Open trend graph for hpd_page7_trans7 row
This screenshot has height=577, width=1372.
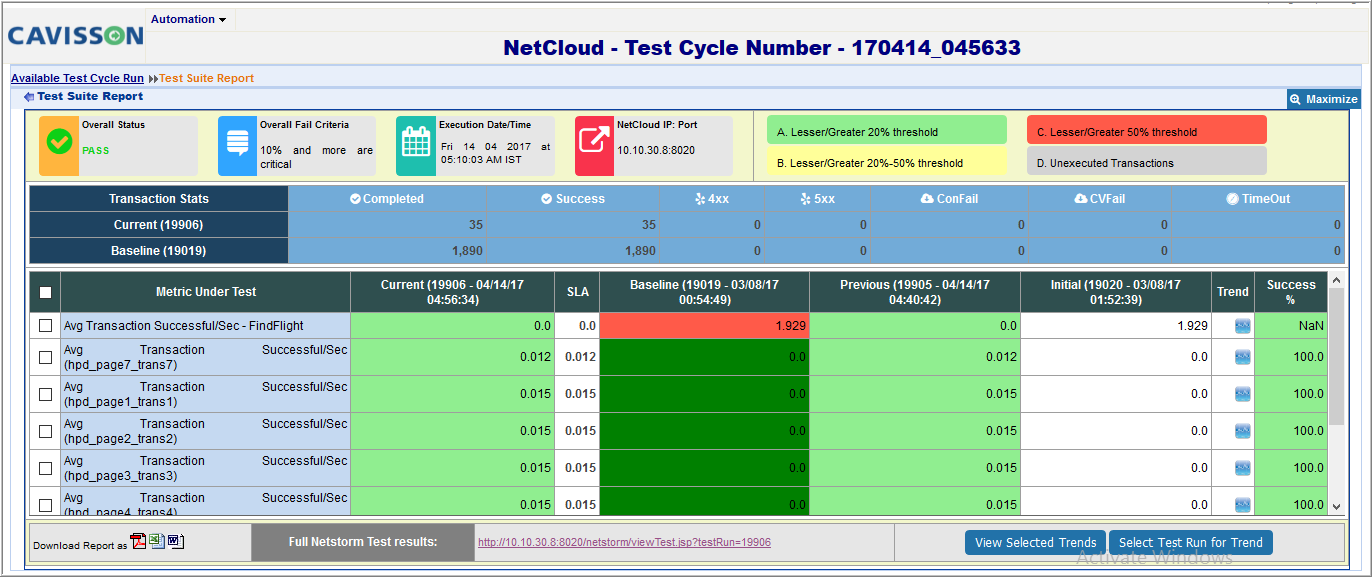pos(1242,357)
